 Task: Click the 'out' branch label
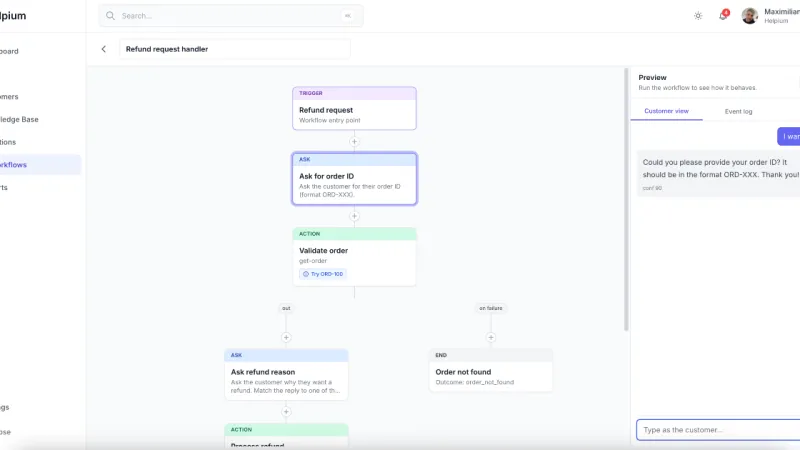tap(286, 308)
